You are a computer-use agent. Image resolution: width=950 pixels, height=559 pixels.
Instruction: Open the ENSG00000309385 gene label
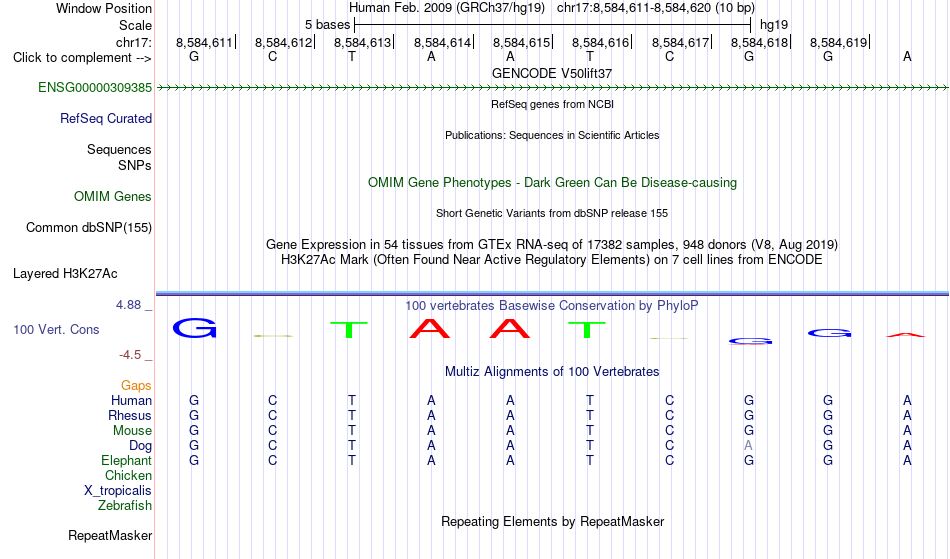[x=95, y=88]
